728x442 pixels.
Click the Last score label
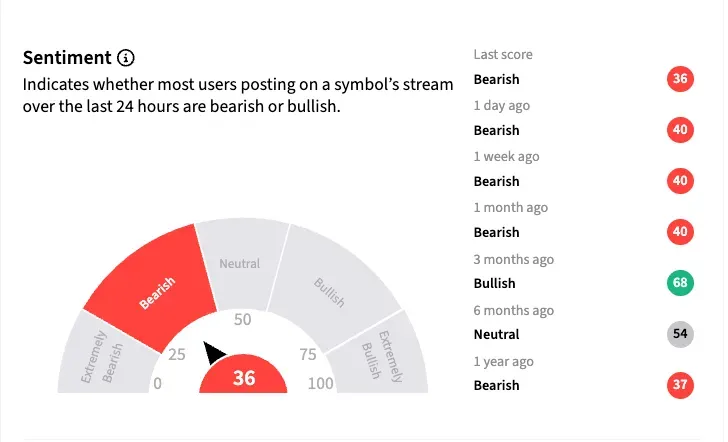pyautogui.click(x=503, y=55)
